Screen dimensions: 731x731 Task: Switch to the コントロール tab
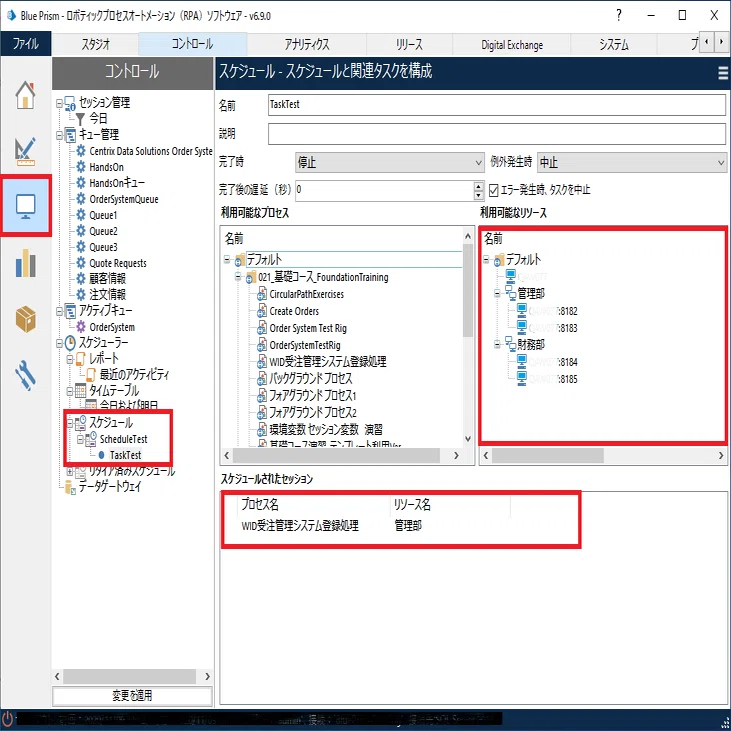point(193,44)
